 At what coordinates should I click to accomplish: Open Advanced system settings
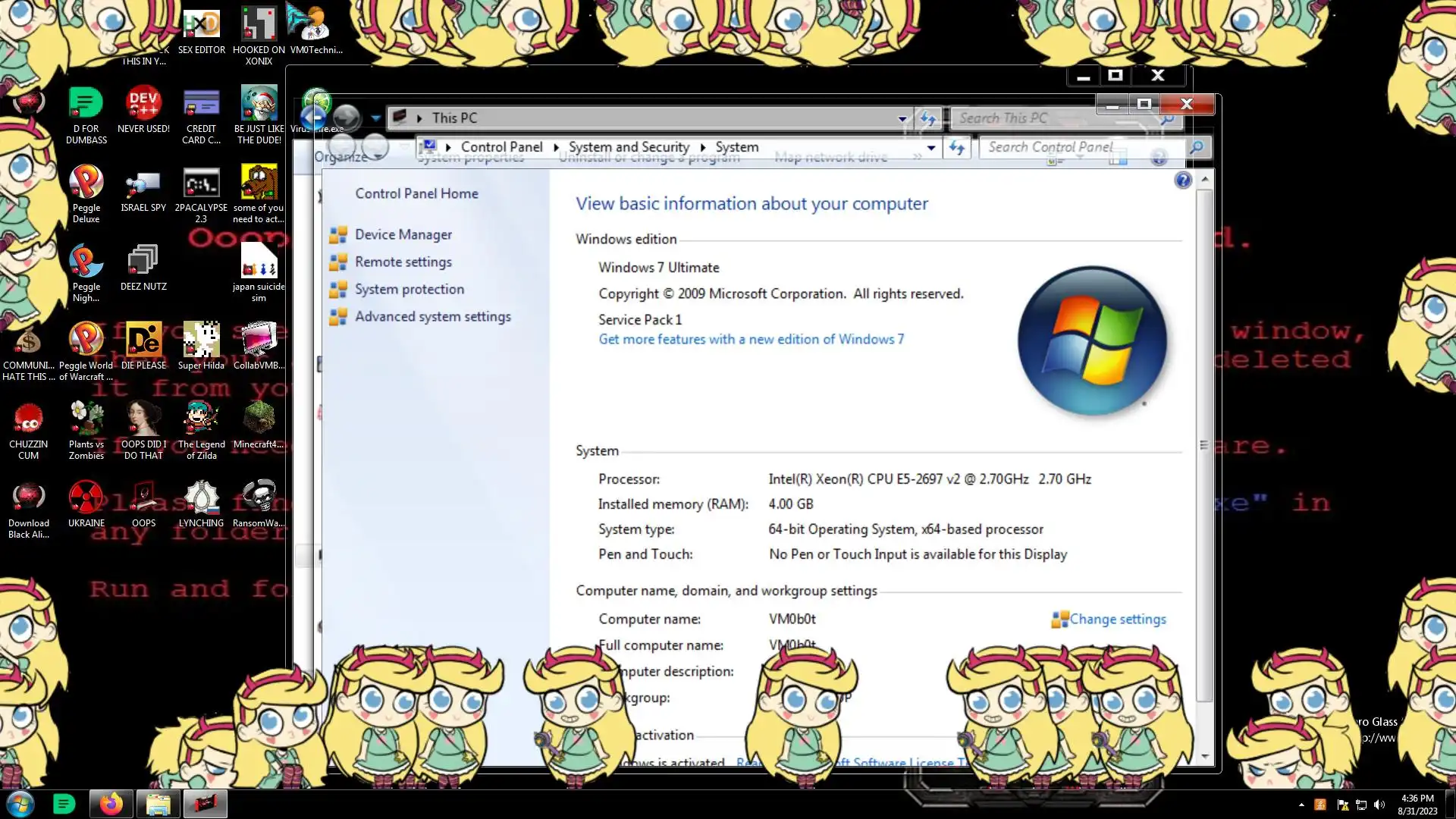[x=432, y=317]
